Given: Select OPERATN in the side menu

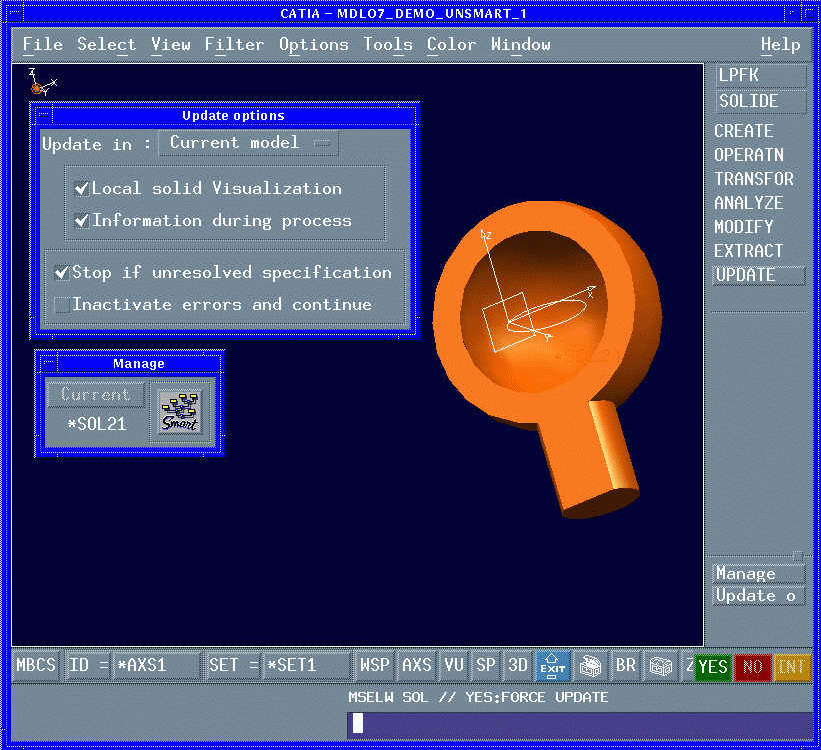Looking at the screenshot, I should [x=749, y=155].
